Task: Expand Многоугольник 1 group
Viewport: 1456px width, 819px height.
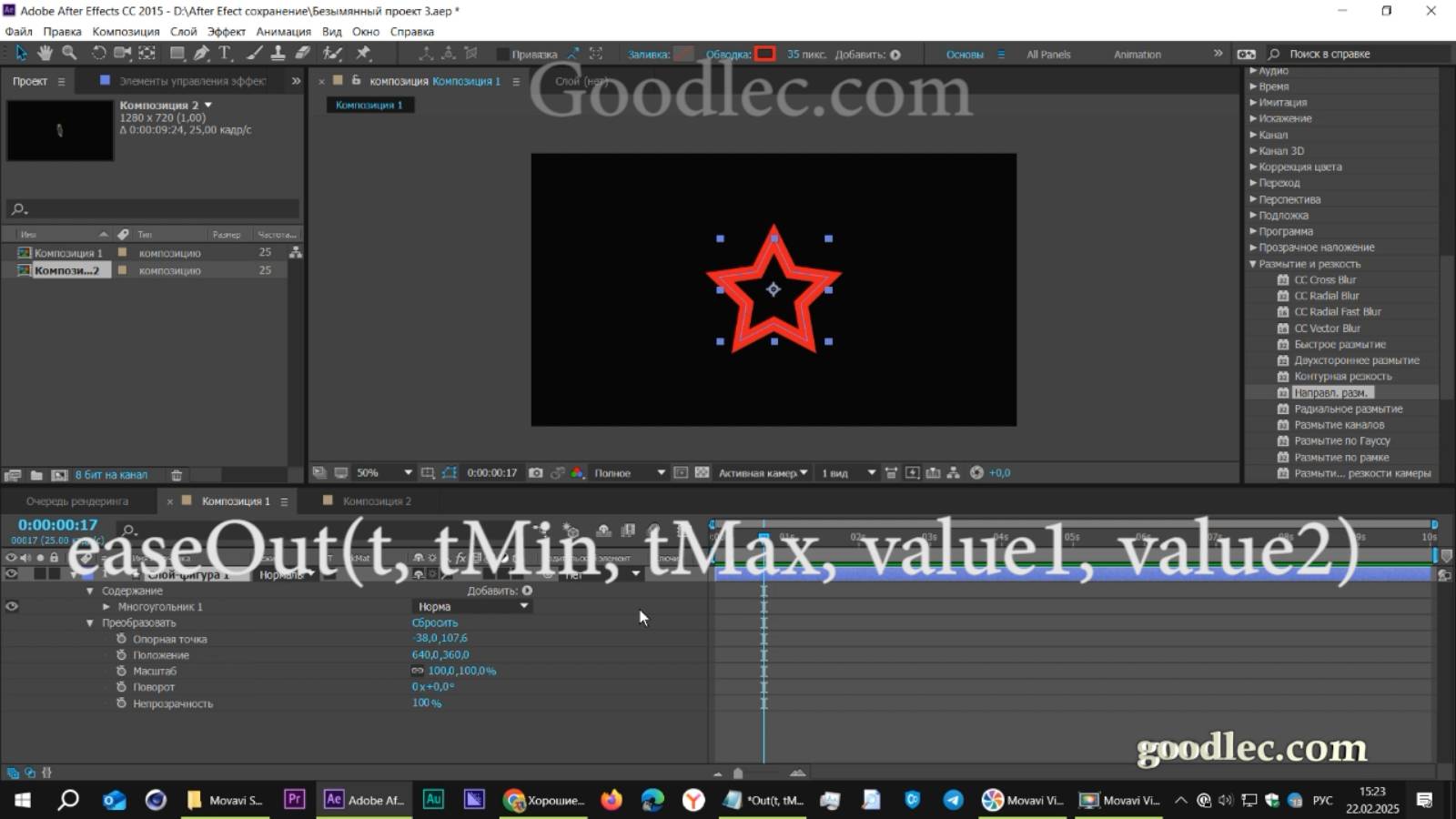Action: pos(106,606)
